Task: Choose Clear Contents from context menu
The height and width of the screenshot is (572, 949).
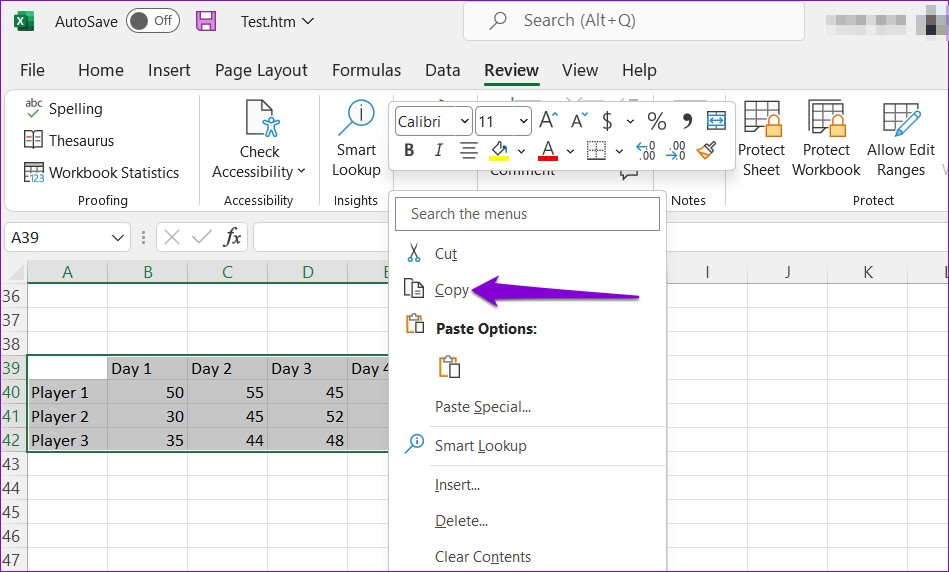Action: [x=527, y=556]
